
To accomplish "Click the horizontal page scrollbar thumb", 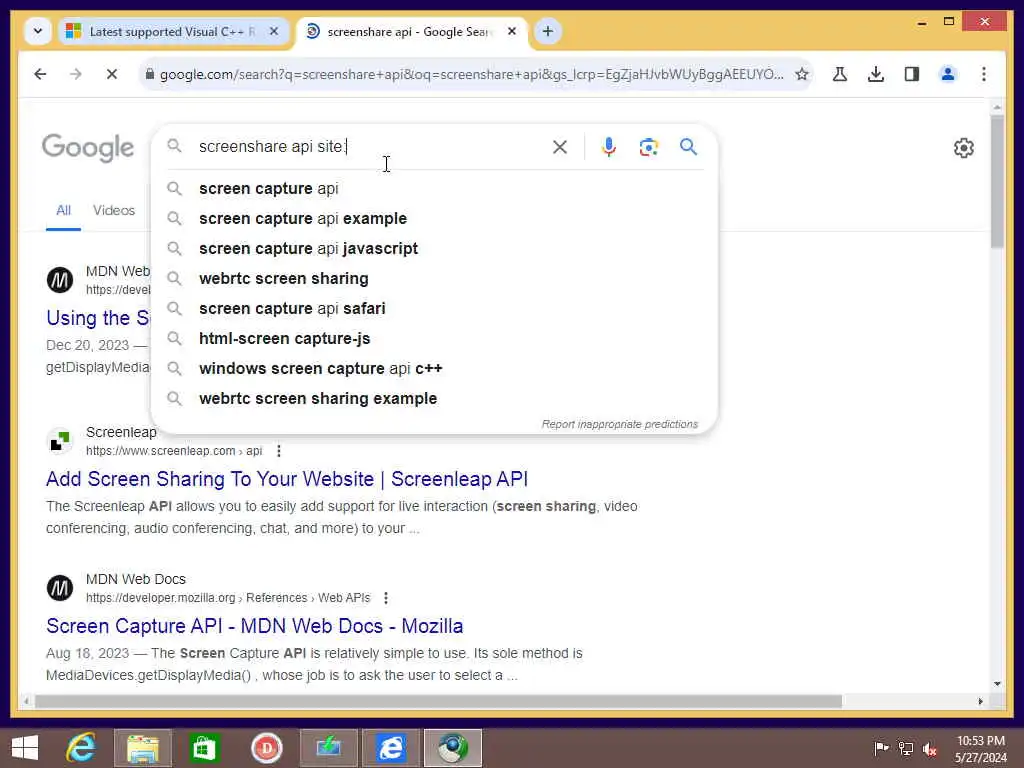I will tap(438, 701).
